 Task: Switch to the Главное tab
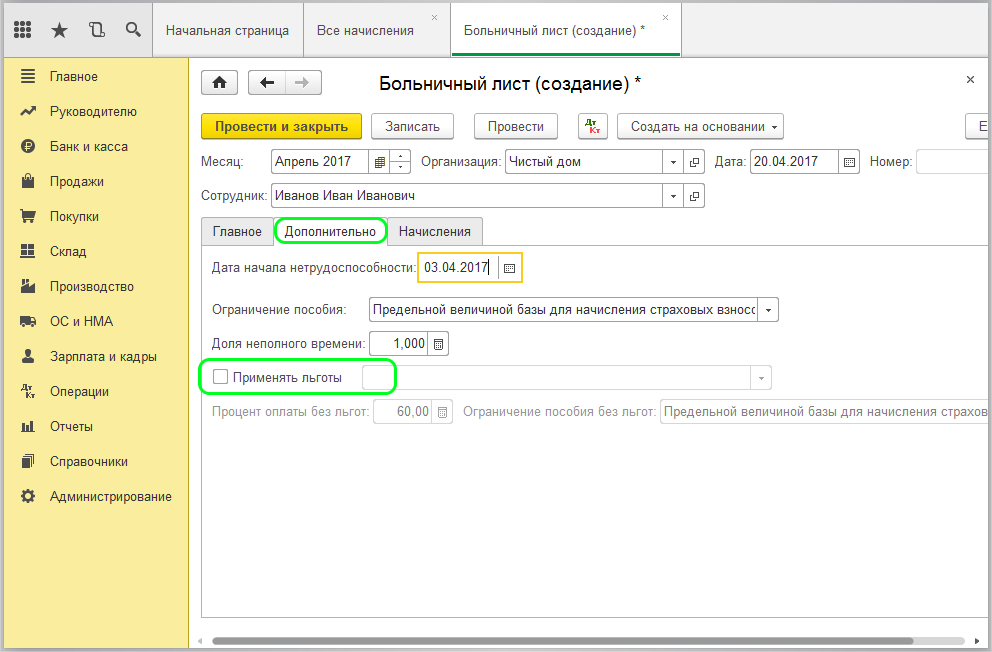tap(237, 231)
